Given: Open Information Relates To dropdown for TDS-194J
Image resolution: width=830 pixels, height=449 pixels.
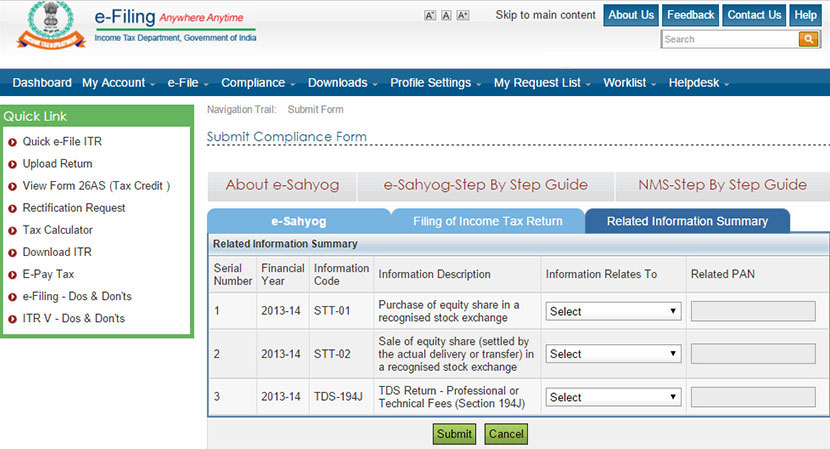Looking at the screenshot, I should (614, 397).
